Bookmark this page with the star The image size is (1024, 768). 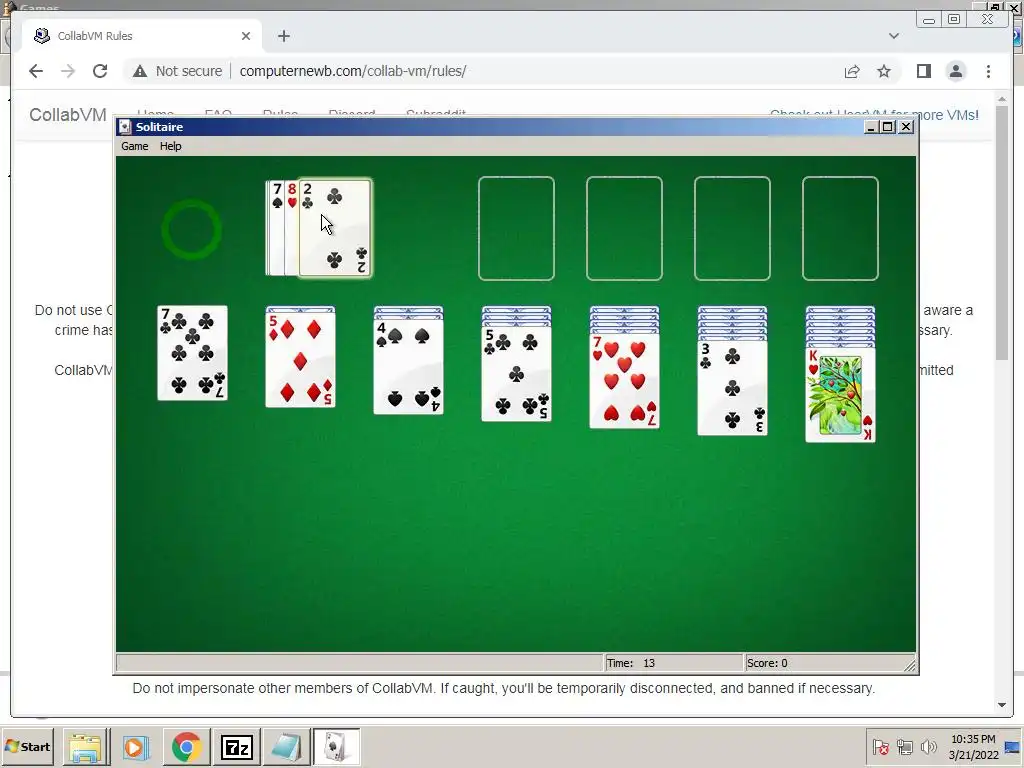coord(884,71)
